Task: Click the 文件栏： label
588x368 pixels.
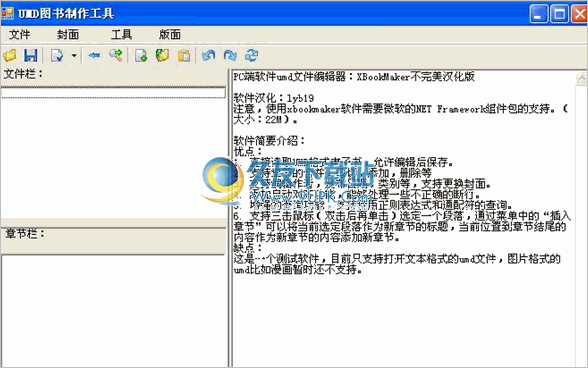Action: 23,74
